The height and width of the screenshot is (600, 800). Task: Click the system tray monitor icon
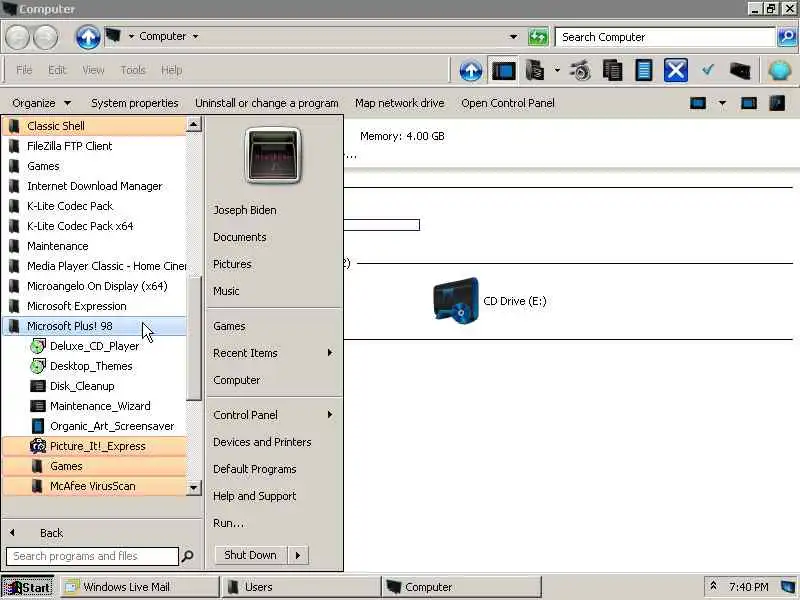tap(788, 586)
